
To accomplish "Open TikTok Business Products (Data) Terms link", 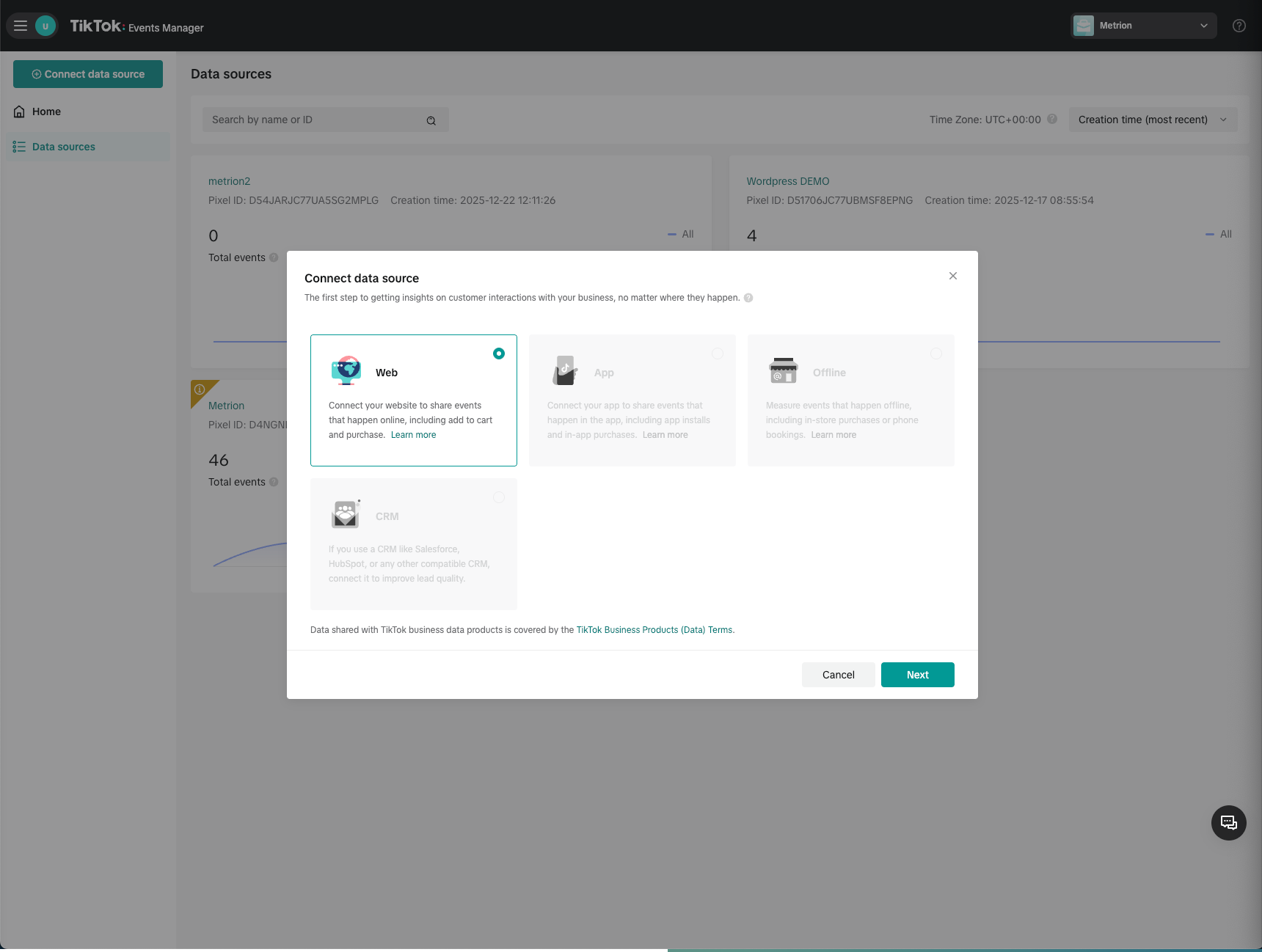I will click(x=654, y=630).
